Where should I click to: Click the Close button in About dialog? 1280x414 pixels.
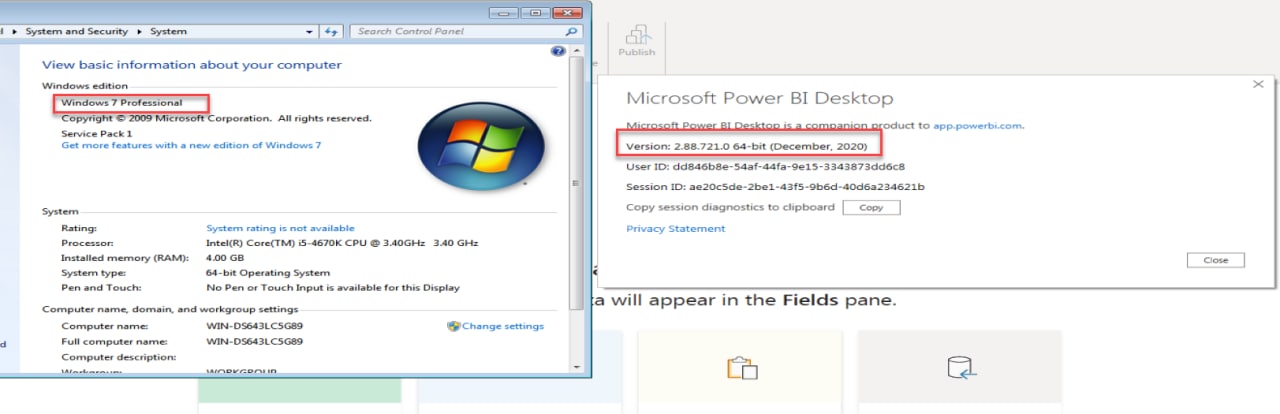coord(1216,260)
